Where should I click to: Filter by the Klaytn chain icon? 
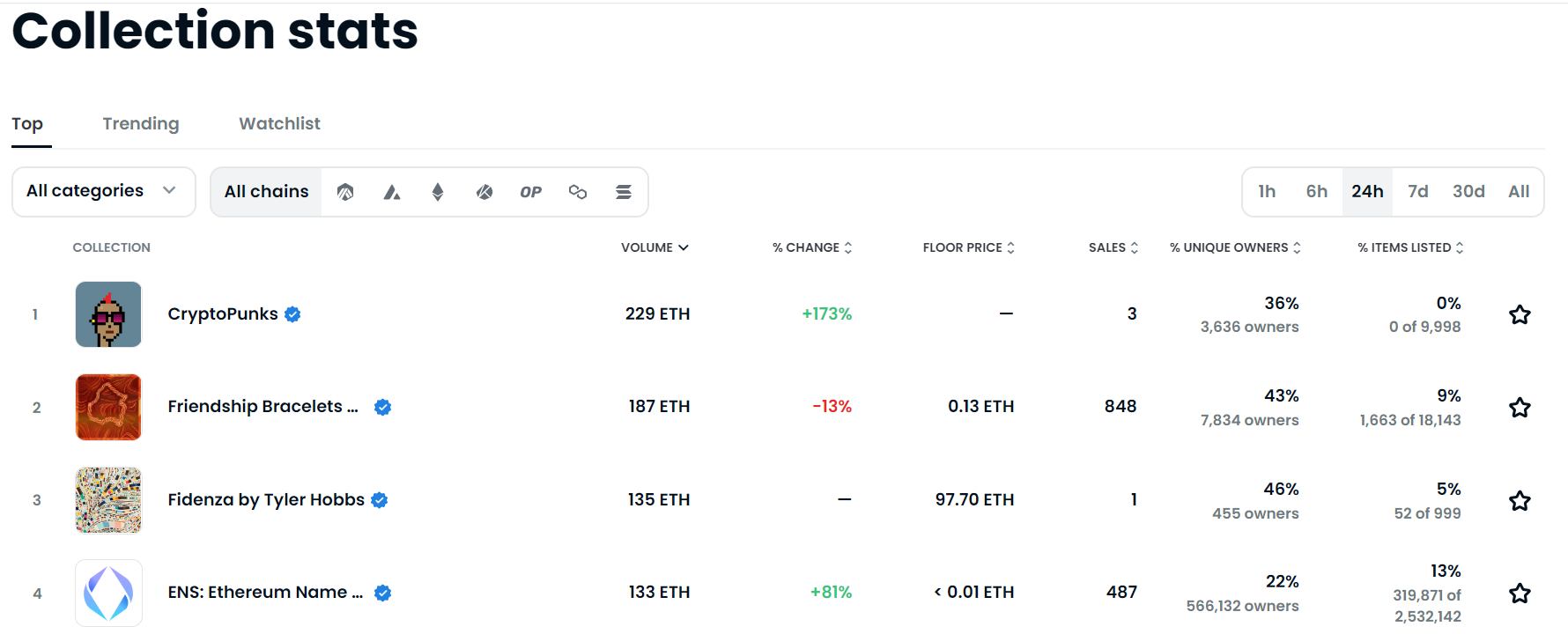point(484,192)
